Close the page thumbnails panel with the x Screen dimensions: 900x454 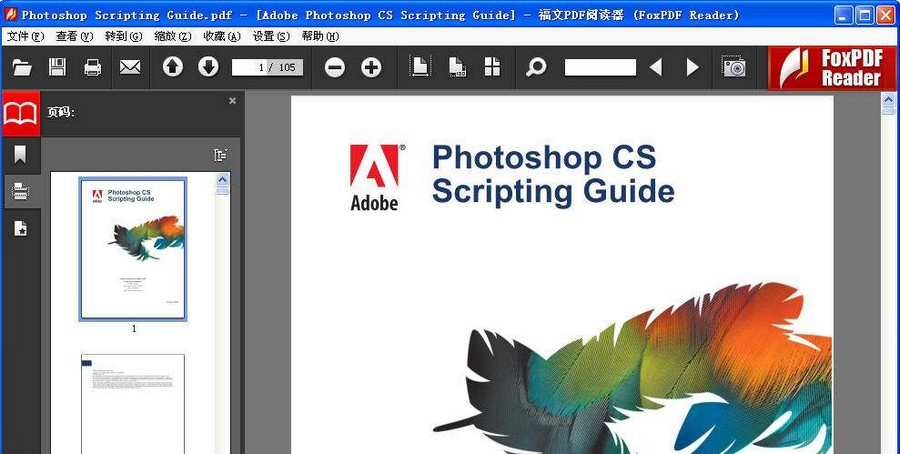tap(232, 101)
